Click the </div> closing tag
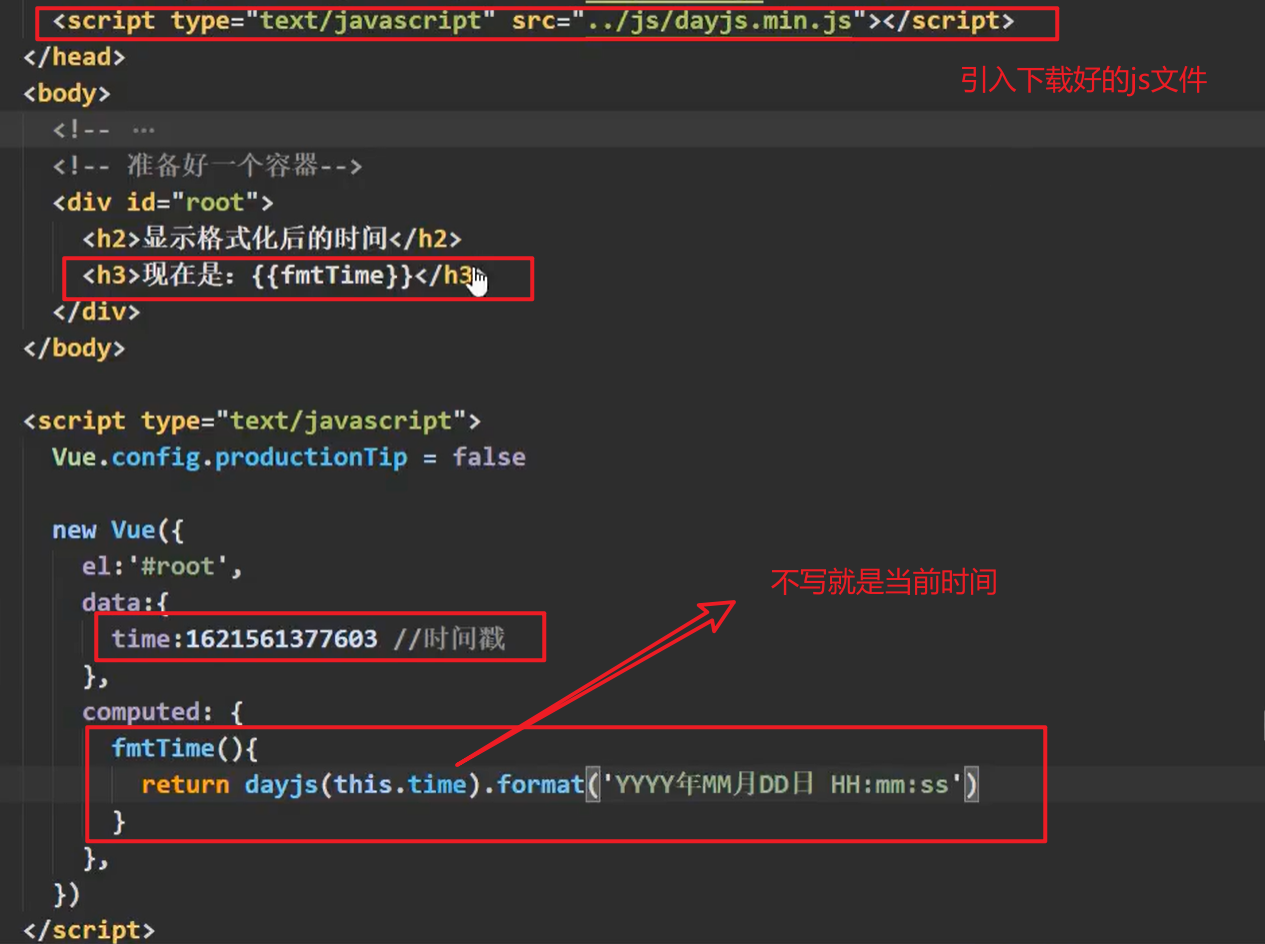The height and width of the screenshot is (944, 1265). tap(96, 312)
